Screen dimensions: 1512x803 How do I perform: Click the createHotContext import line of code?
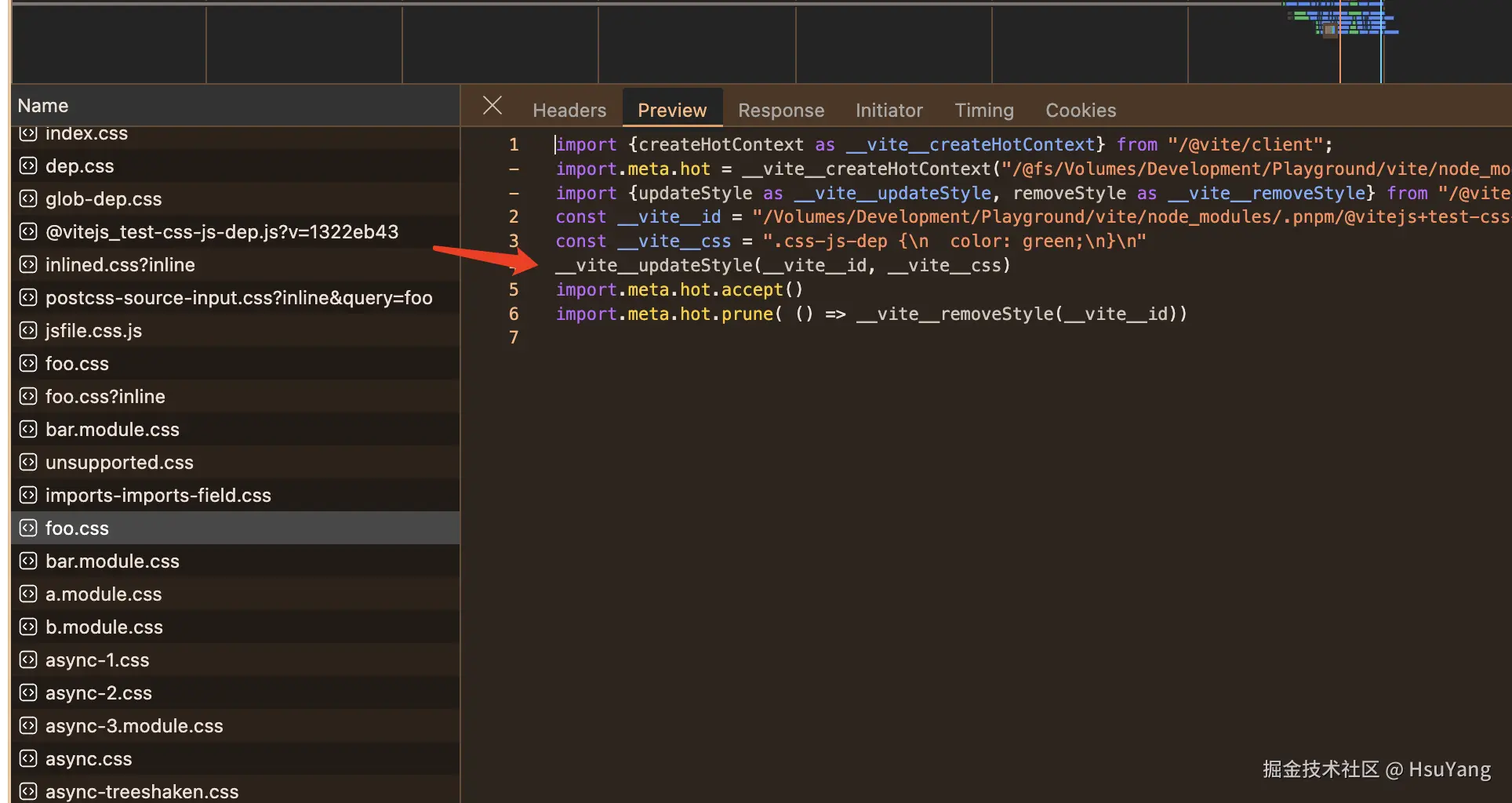tap(944, 145)
